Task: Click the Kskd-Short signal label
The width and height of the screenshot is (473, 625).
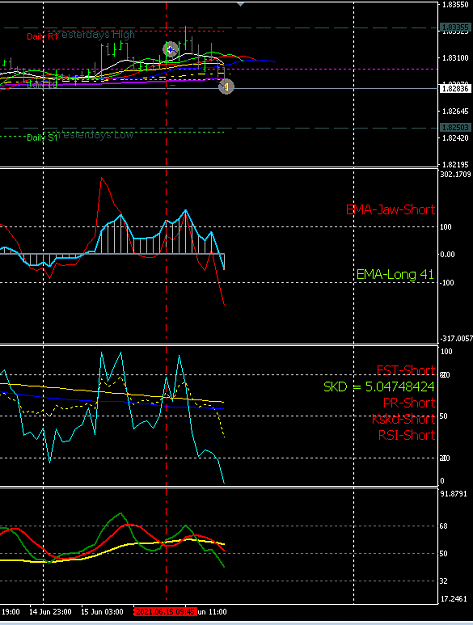Action: [403, 419]
